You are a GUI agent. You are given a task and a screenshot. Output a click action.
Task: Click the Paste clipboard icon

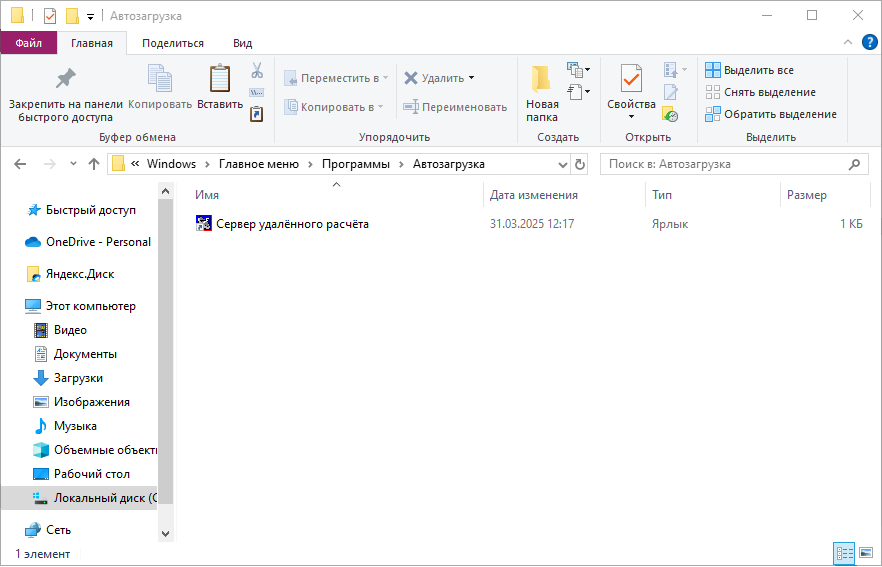tap(219, 79)
